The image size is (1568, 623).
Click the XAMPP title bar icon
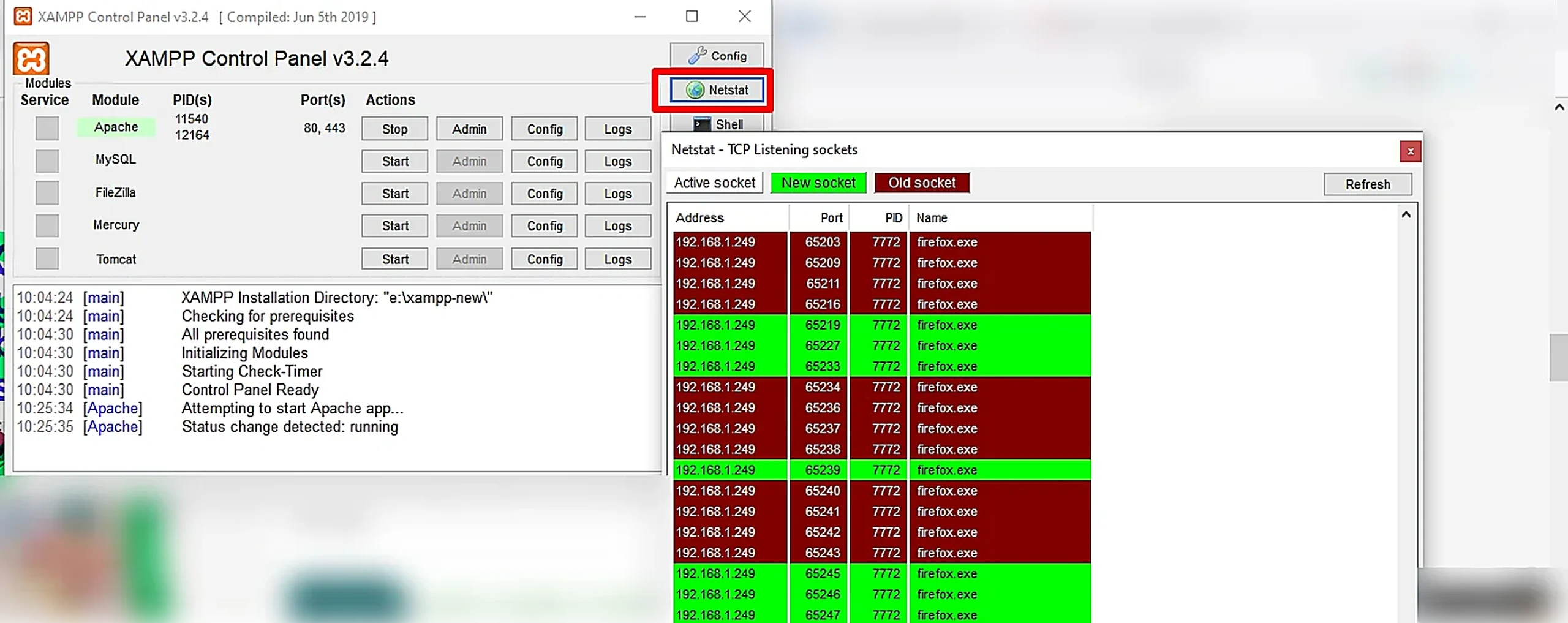[23, 16]
